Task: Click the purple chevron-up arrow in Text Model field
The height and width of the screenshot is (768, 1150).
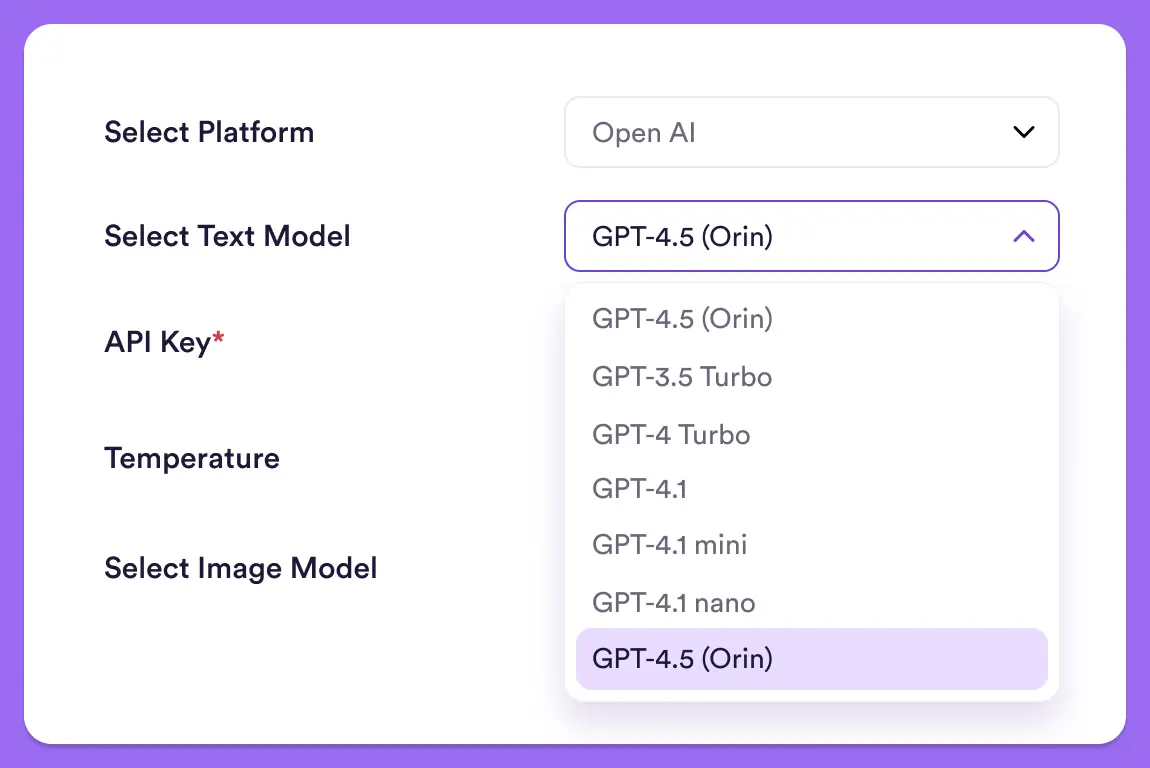Action: point(1024,236)
